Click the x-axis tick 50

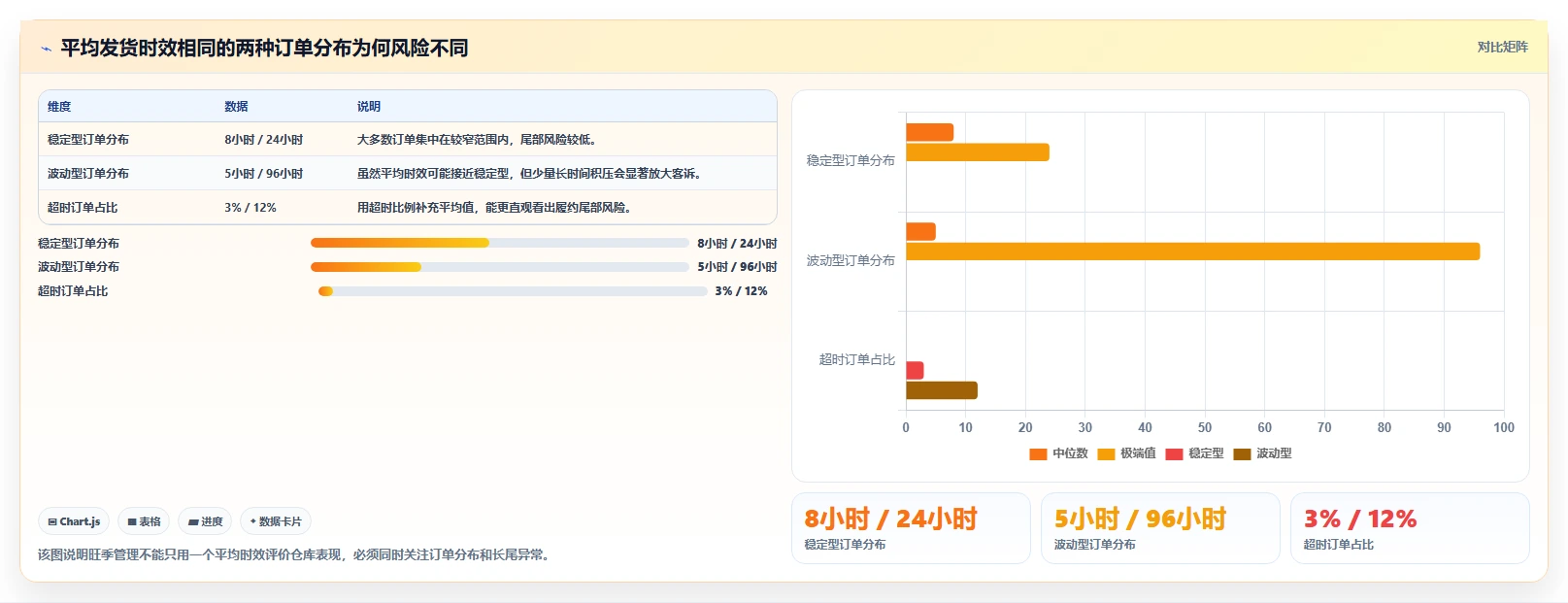[1205, 427]
